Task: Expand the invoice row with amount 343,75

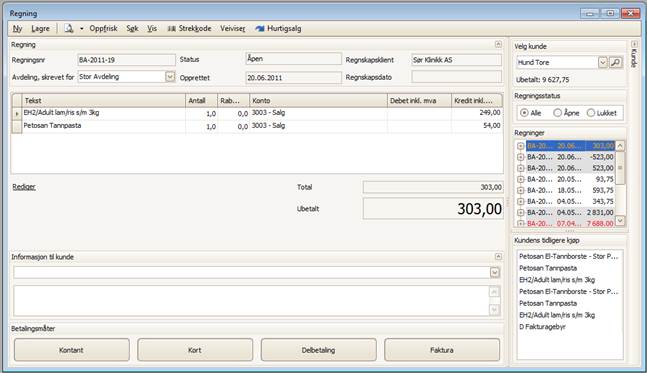Action: [521, 202]
